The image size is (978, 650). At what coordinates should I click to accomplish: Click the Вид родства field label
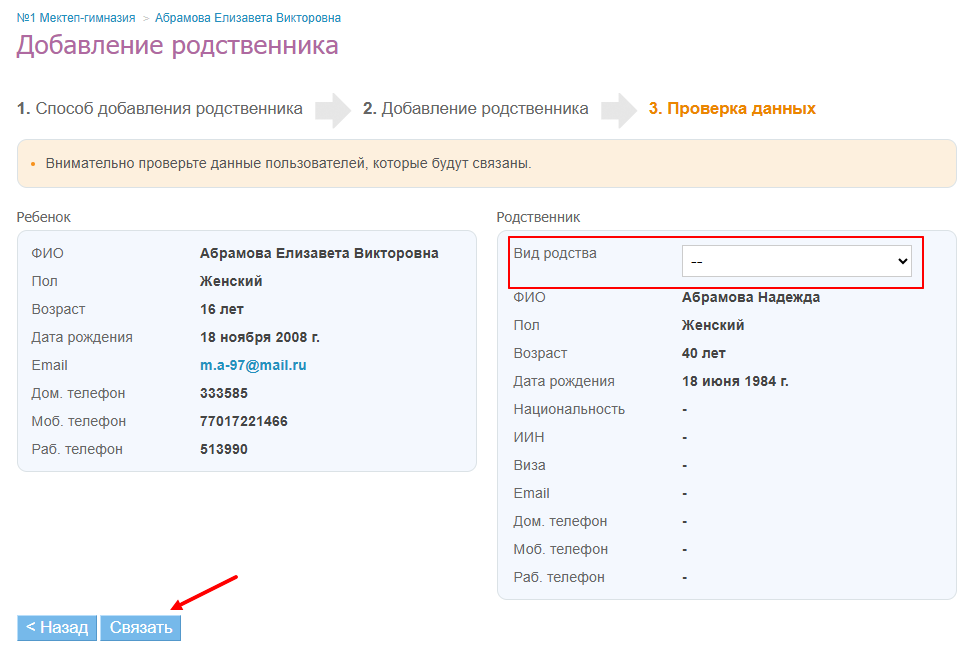(555, 253)
